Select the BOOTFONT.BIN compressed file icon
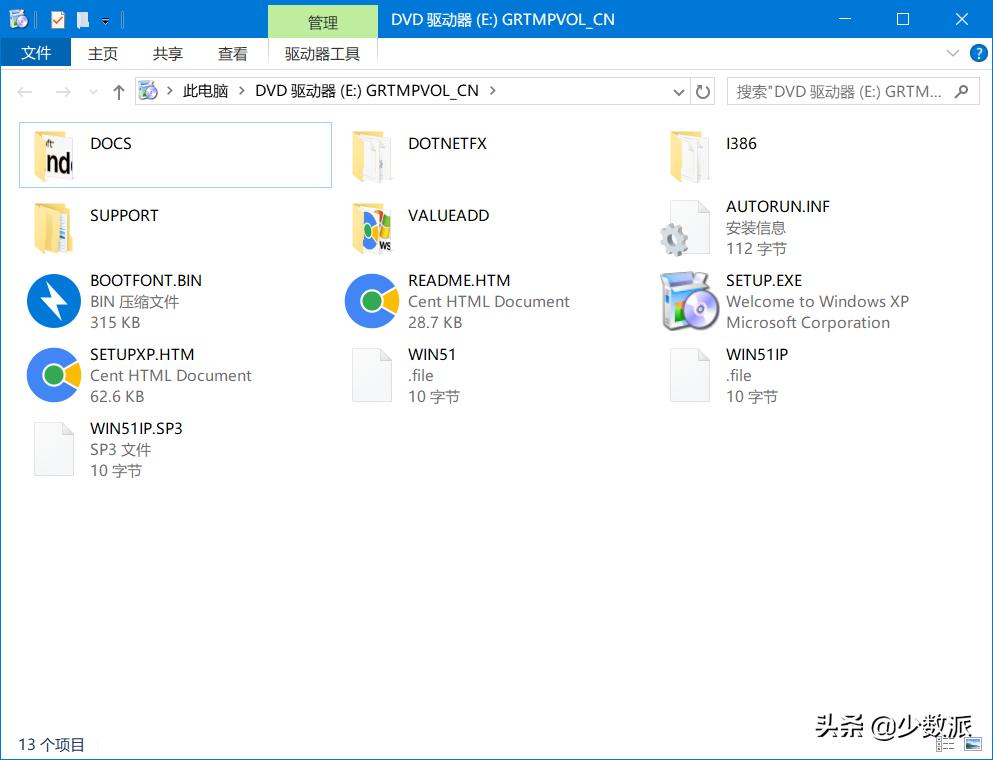Image resolution: width=993 pixels, height=760 pixels. click(x=53, y=301)
